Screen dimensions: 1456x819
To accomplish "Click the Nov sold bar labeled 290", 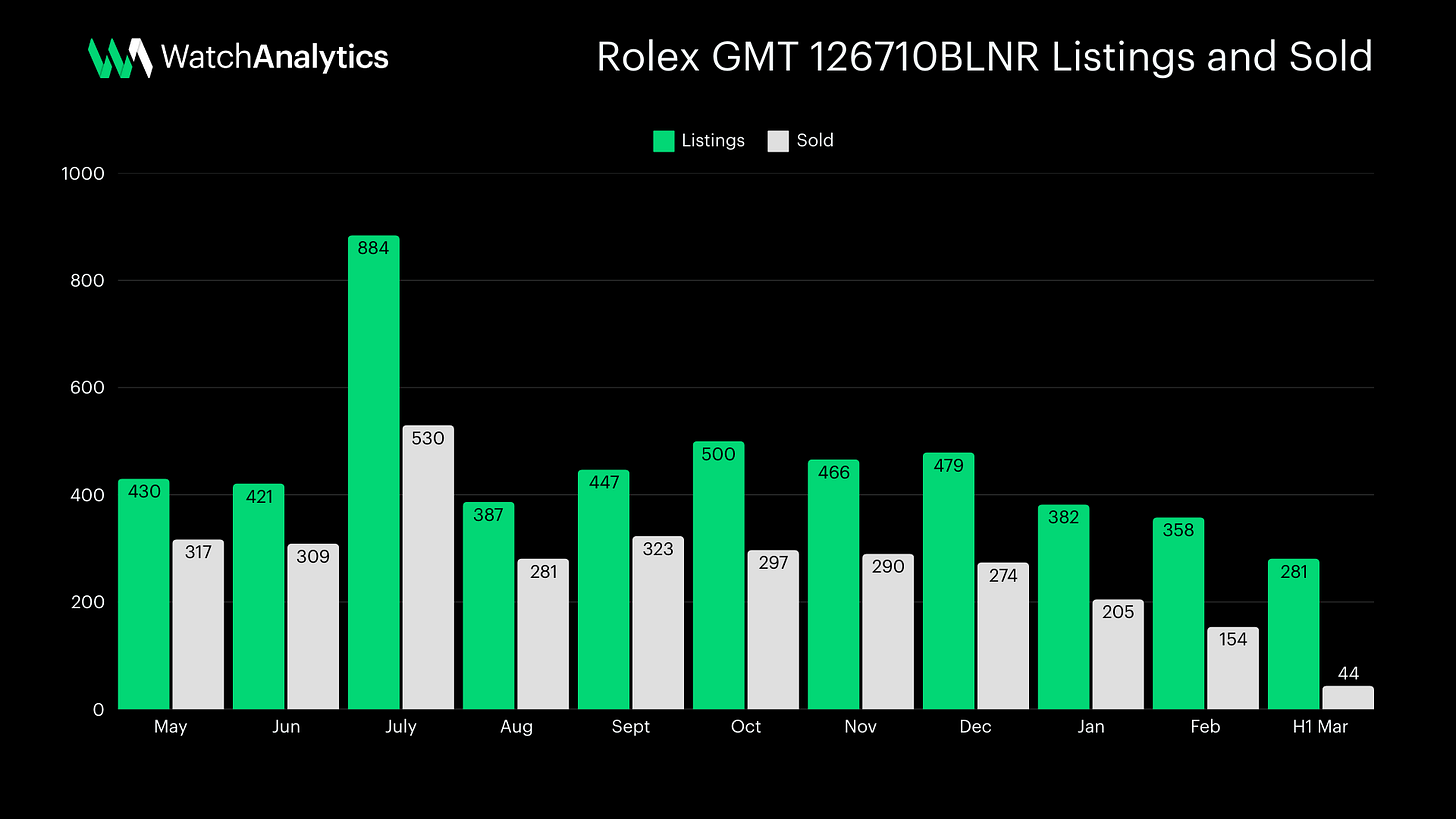I will pos(888,631).
